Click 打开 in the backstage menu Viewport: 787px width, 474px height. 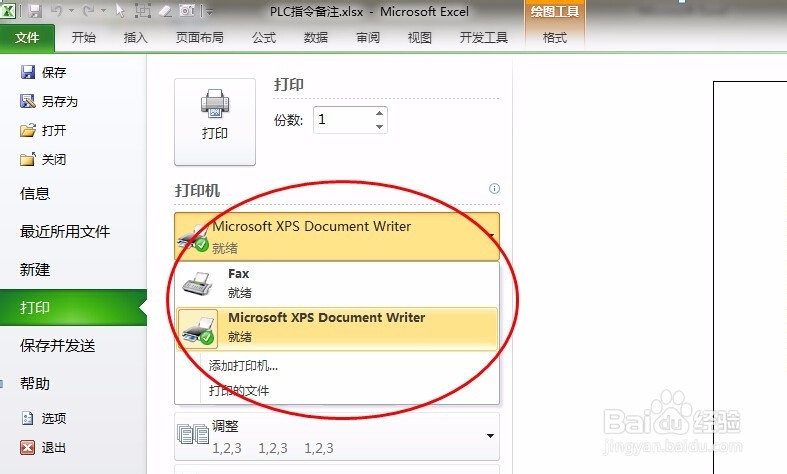click(x=44, y=131)
